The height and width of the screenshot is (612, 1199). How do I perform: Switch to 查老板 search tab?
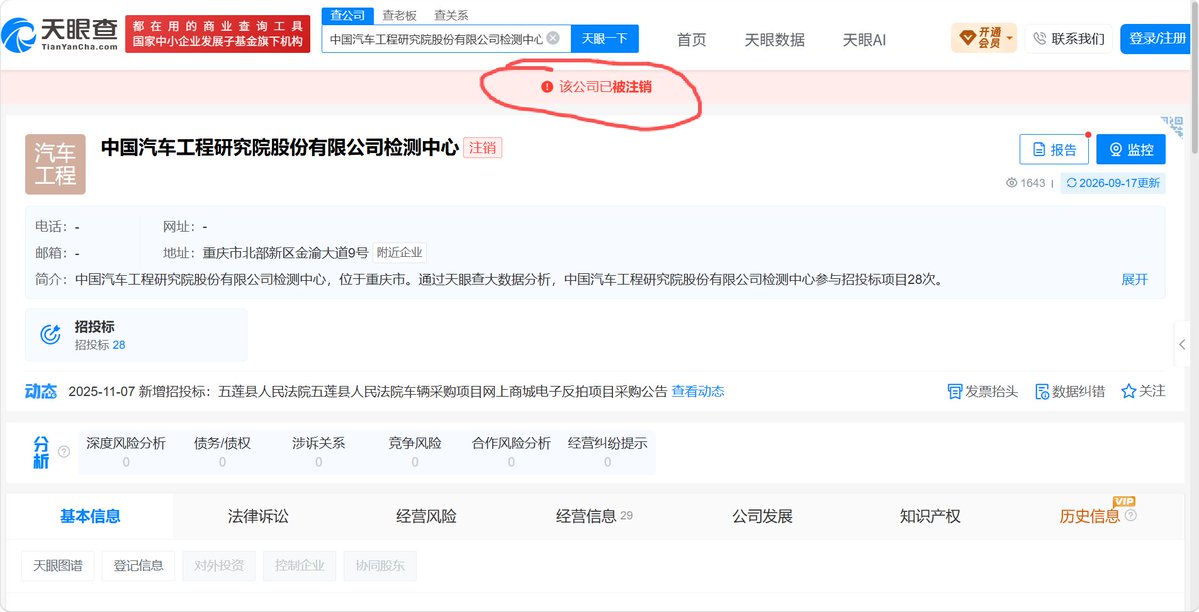(399, 15)
